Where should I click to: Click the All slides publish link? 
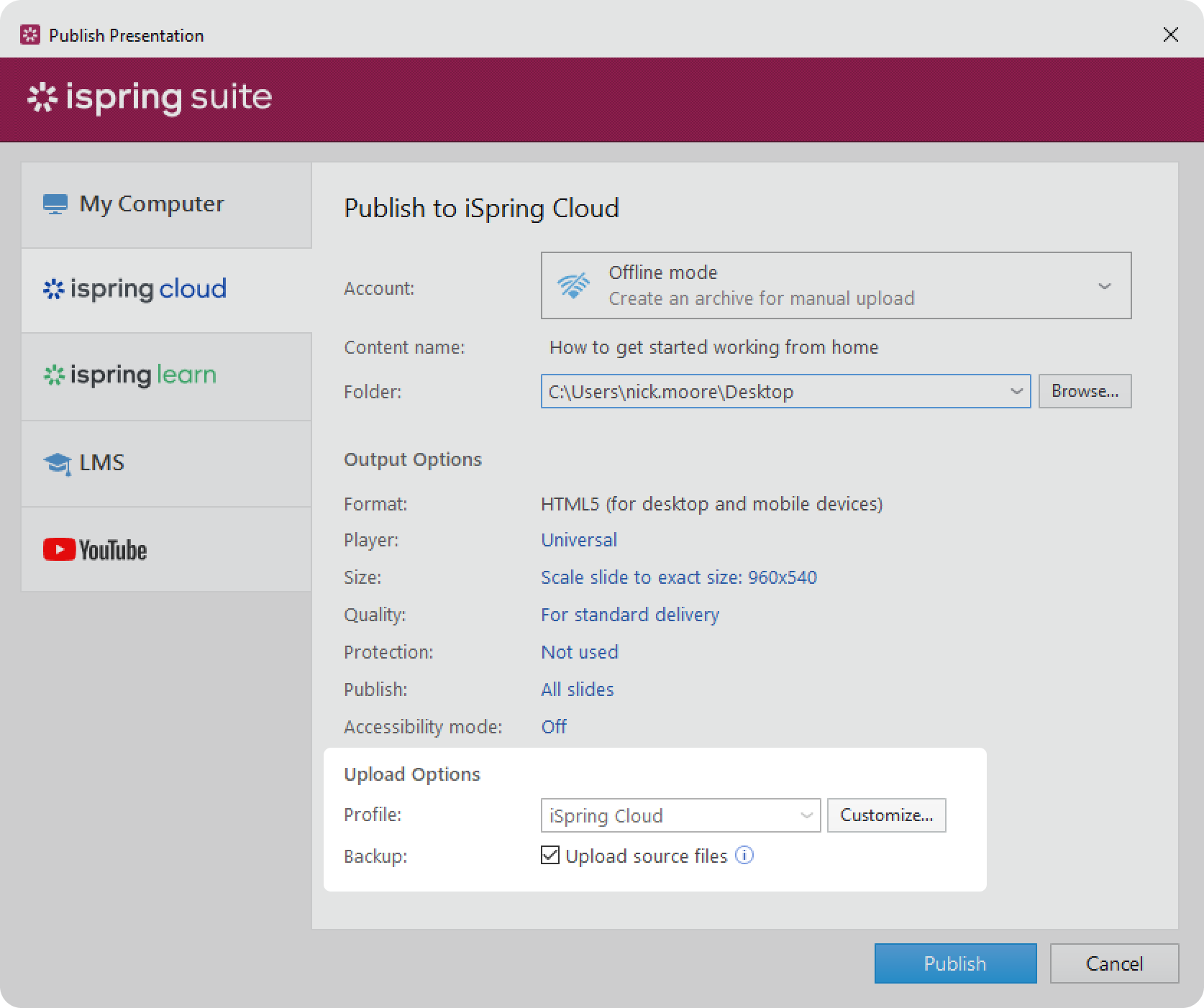pos(578,689)
